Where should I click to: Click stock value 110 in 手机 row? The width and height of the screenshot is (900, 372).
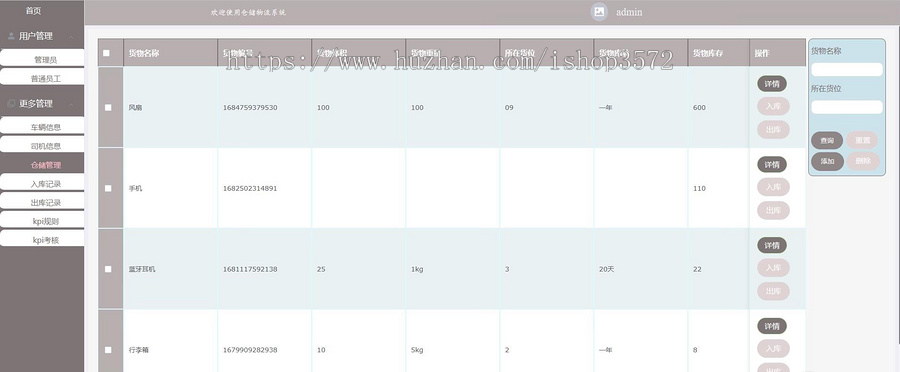[x=699, y=188]
